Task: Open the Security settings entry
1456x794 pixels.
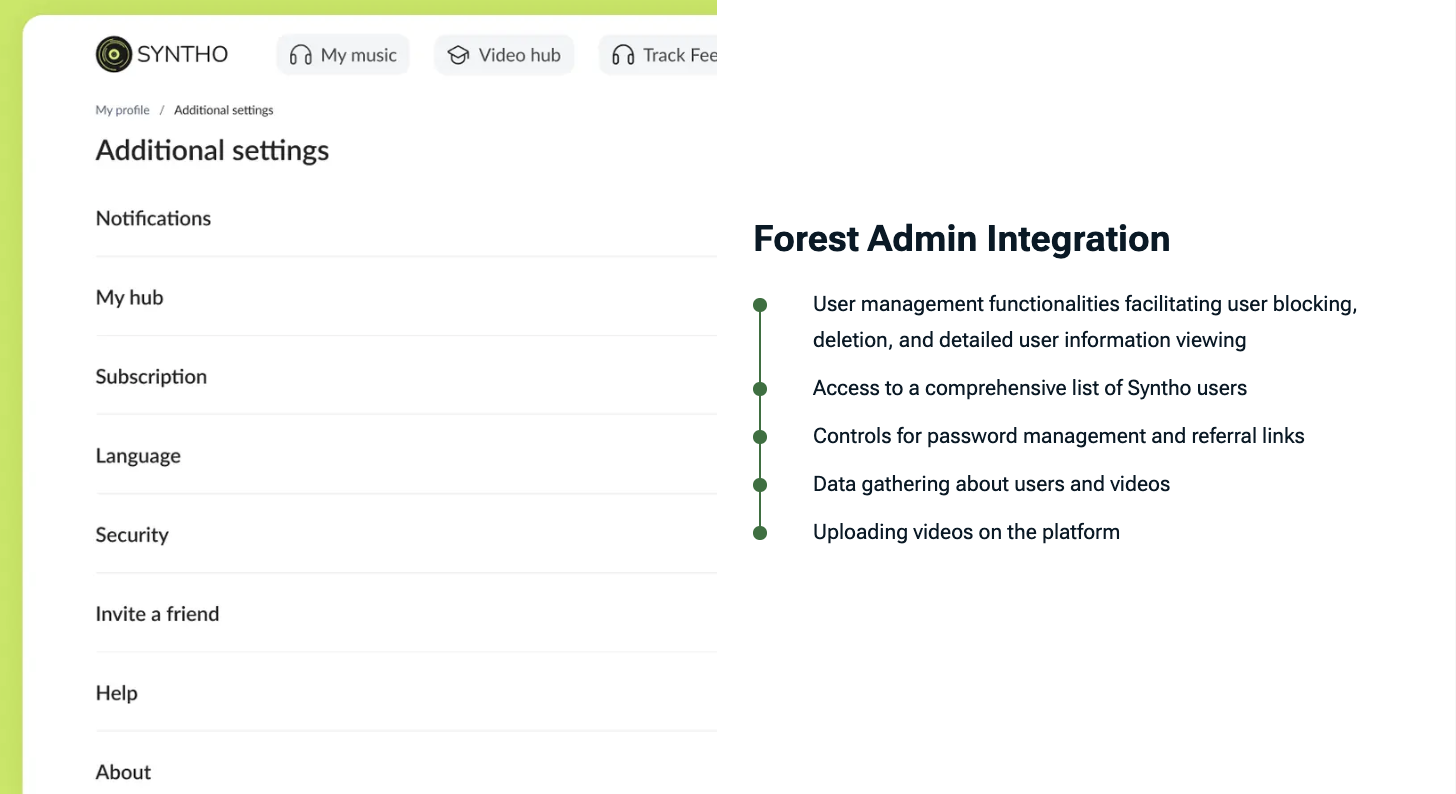Action: (x=132, y=534)
